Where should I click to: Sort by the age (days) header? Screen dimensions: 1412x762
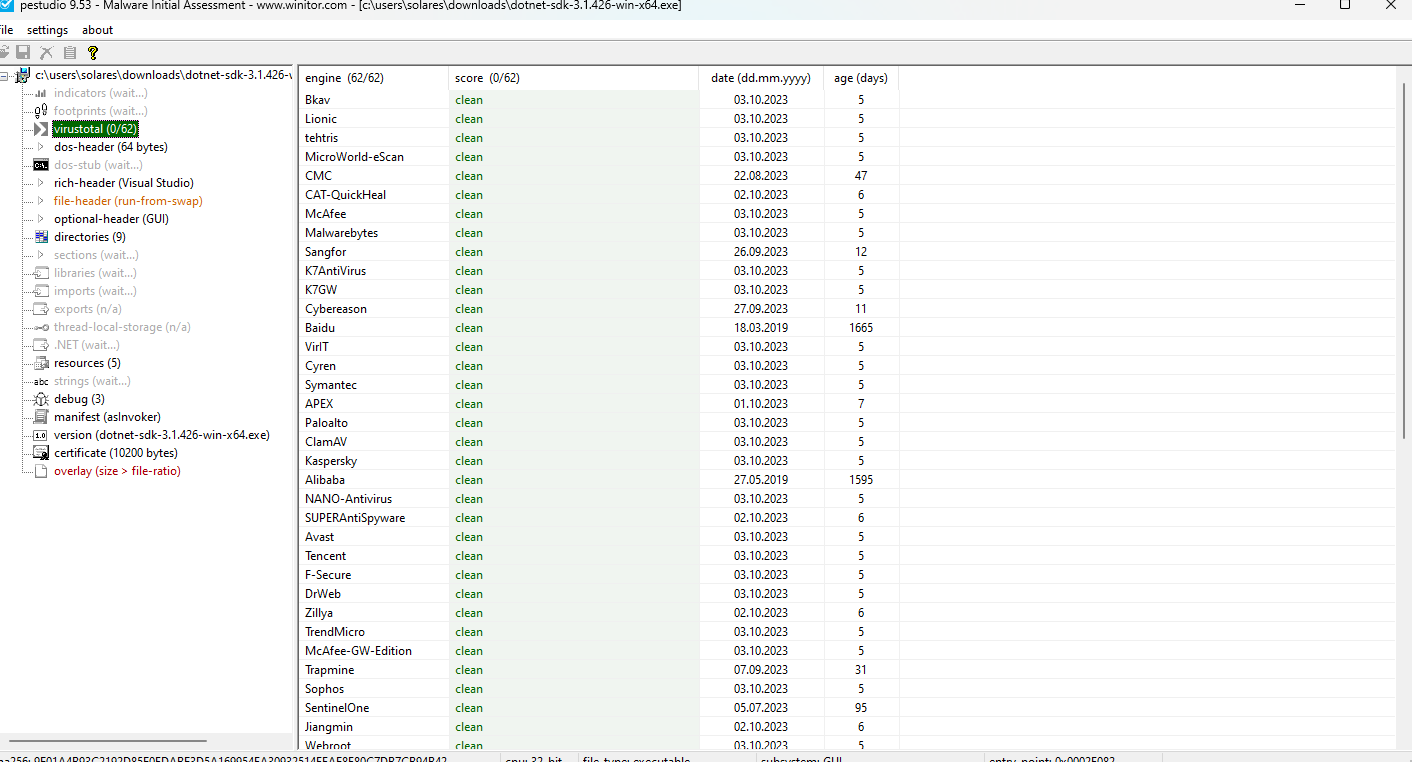click(861, 78)
